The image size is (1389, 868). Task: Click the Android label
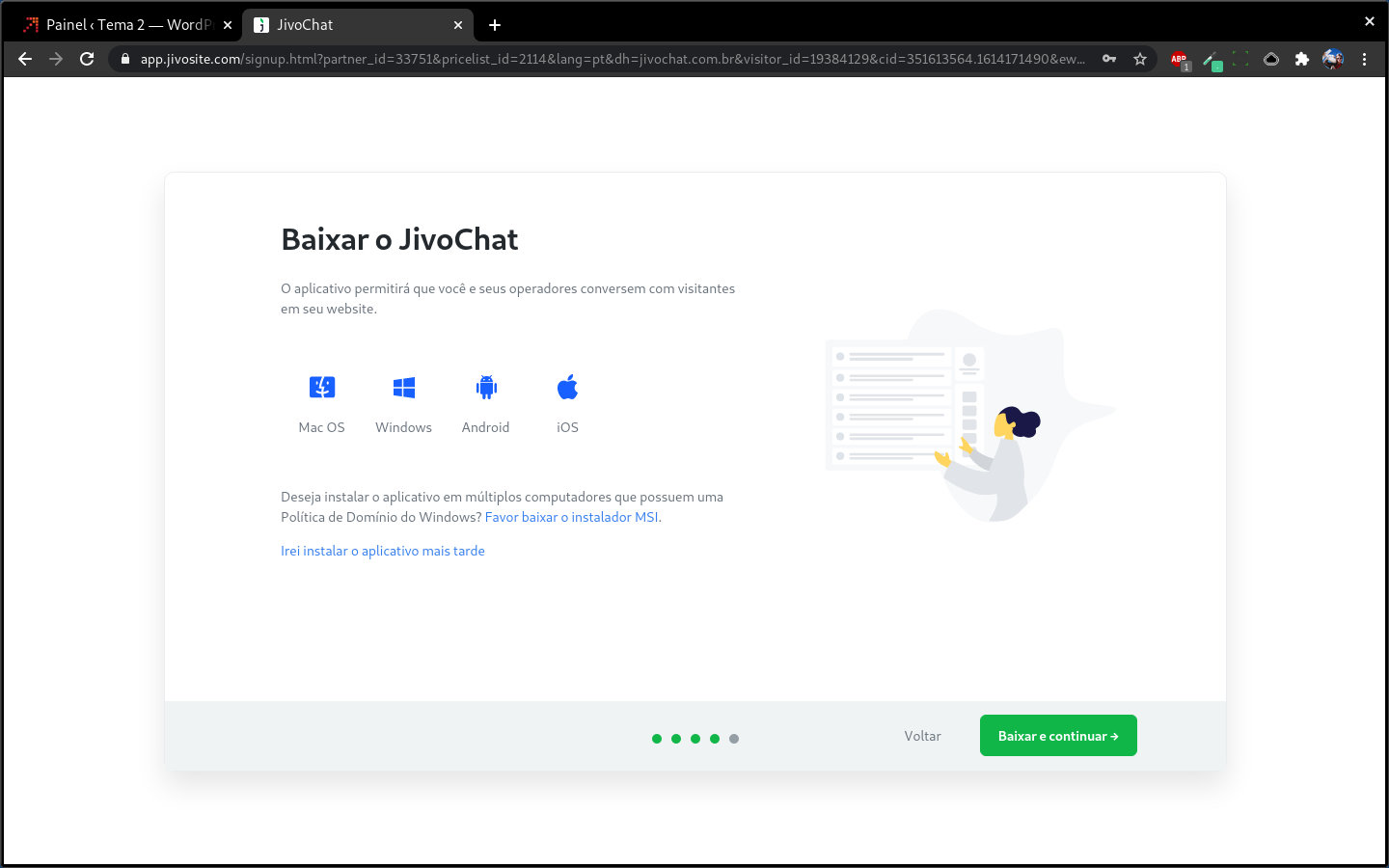point(485,427)
